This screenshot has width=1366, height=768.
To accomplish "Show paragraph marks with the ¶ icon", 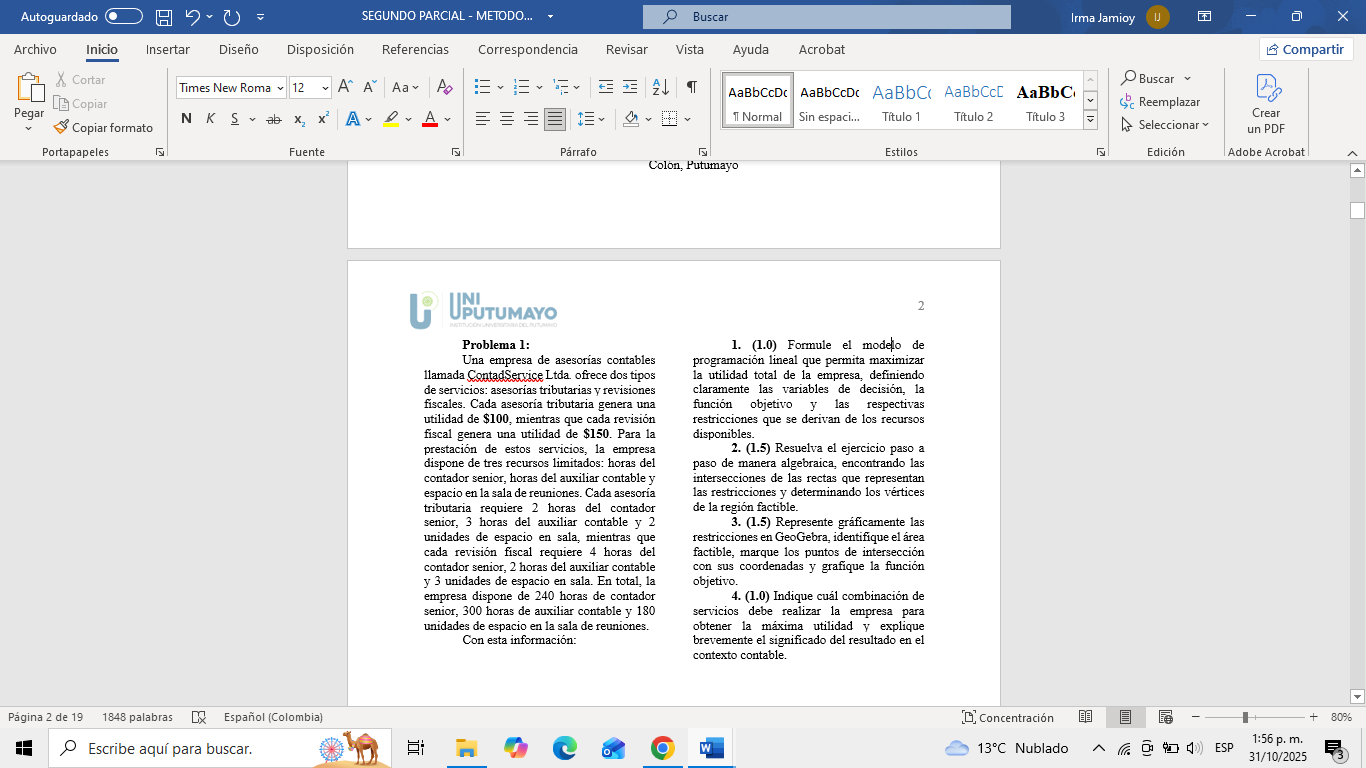I will [690, 88].
